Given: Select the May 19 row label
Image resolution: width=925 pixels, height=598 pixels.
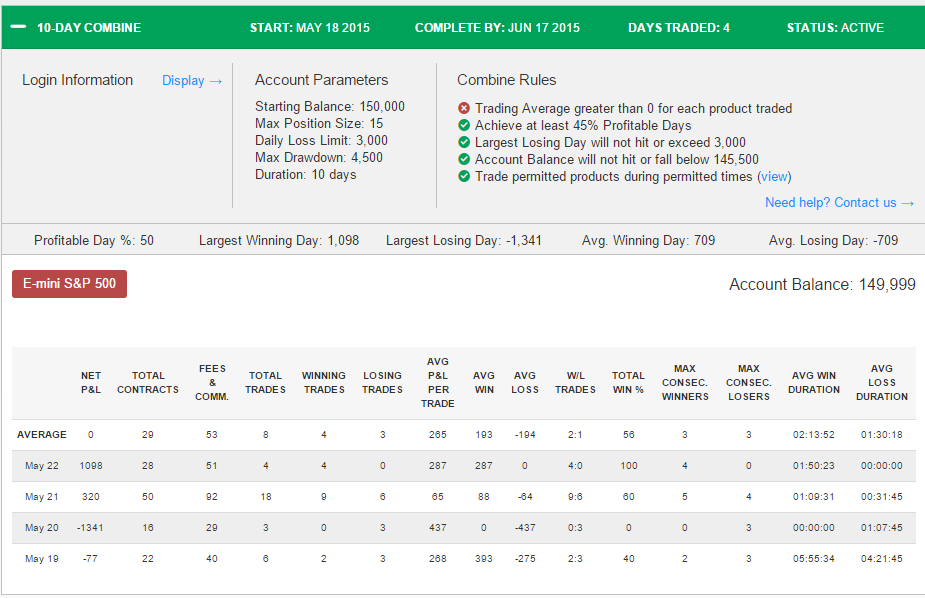Looking at the screenshot, I should point(42,558).
